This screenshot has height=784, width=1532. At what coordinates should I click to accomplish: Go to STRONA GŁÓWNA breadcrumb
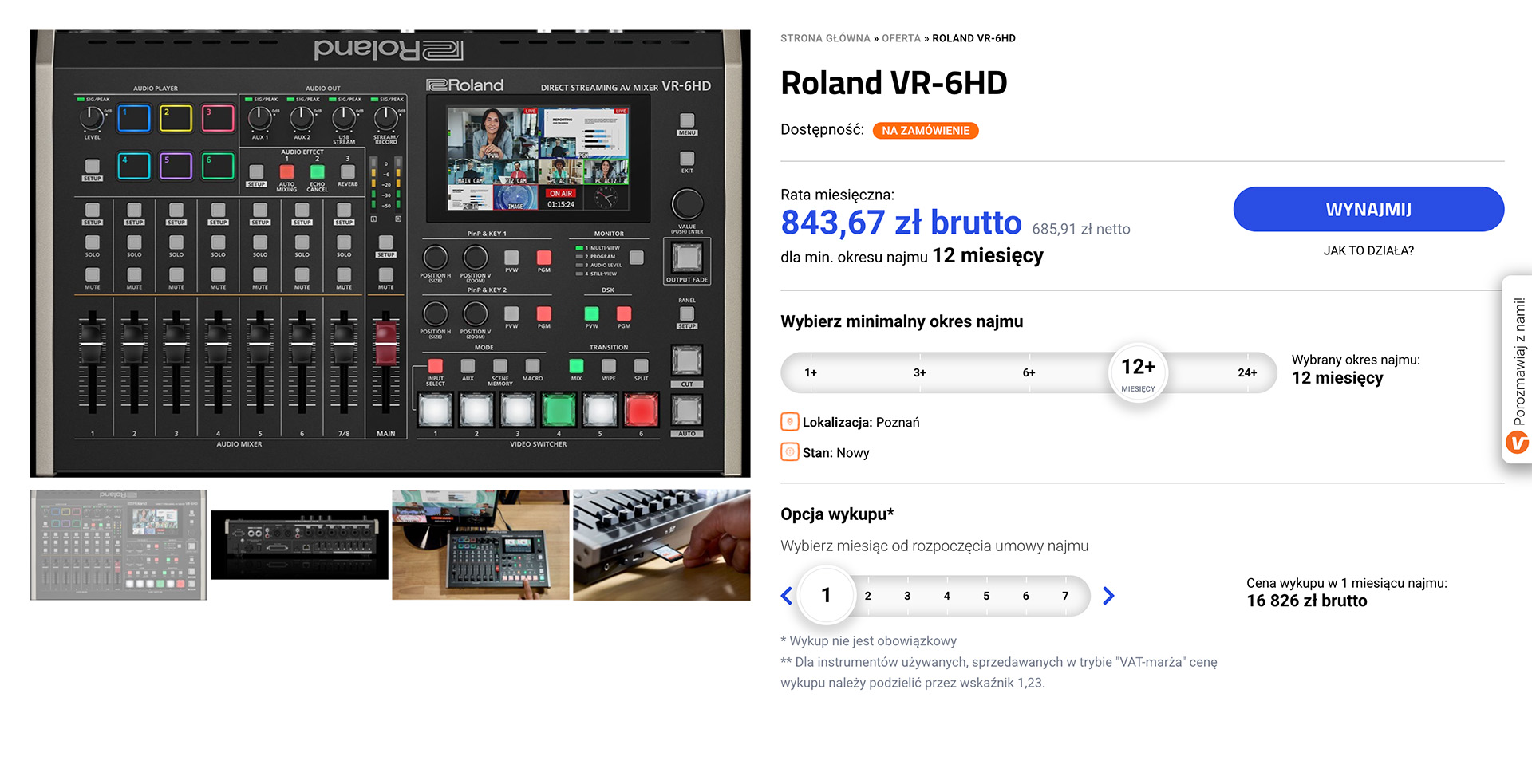825,38
